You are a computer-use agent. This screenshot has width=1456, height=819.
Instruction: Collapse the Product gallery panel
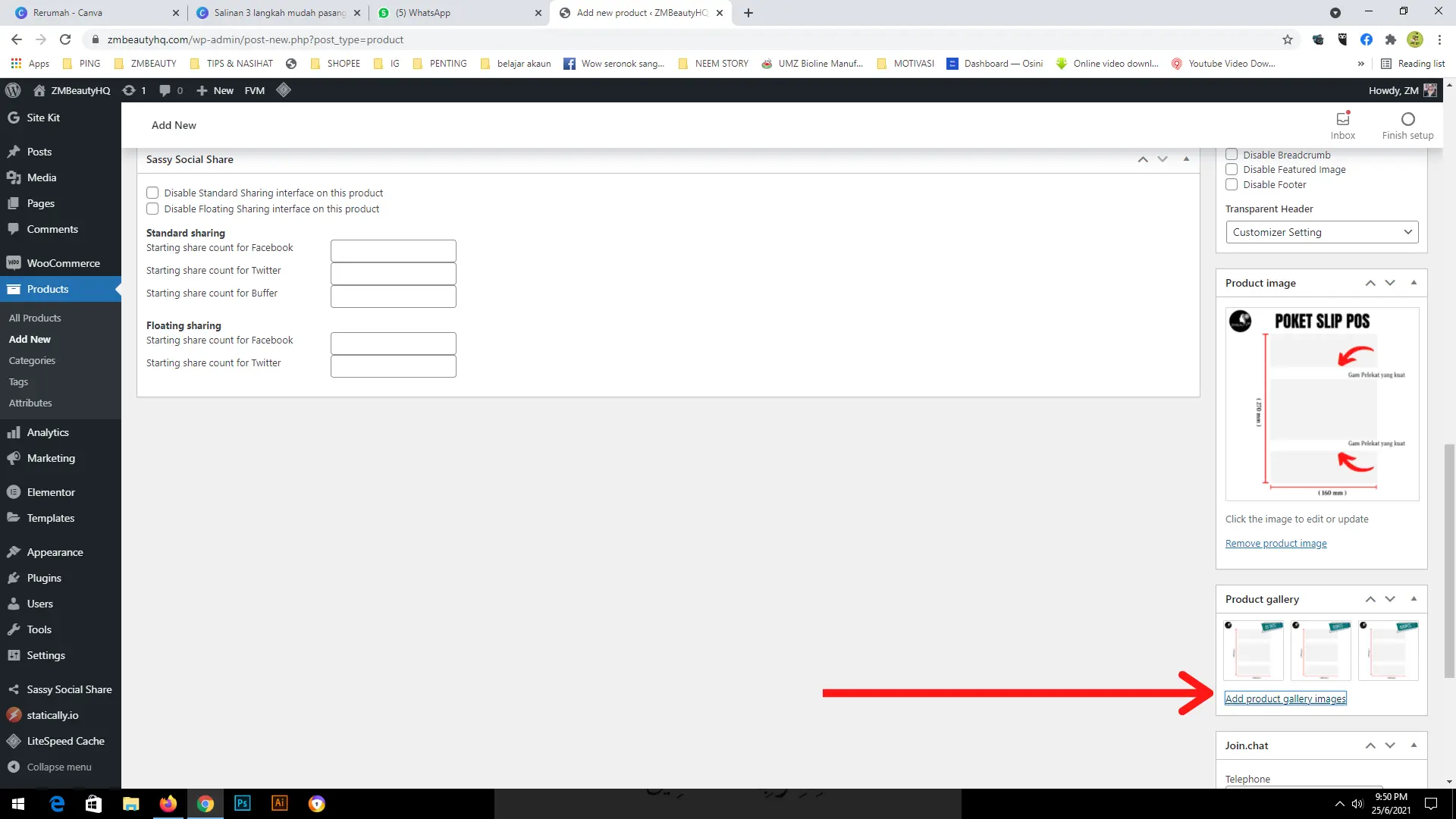(x=1414, y=599)
